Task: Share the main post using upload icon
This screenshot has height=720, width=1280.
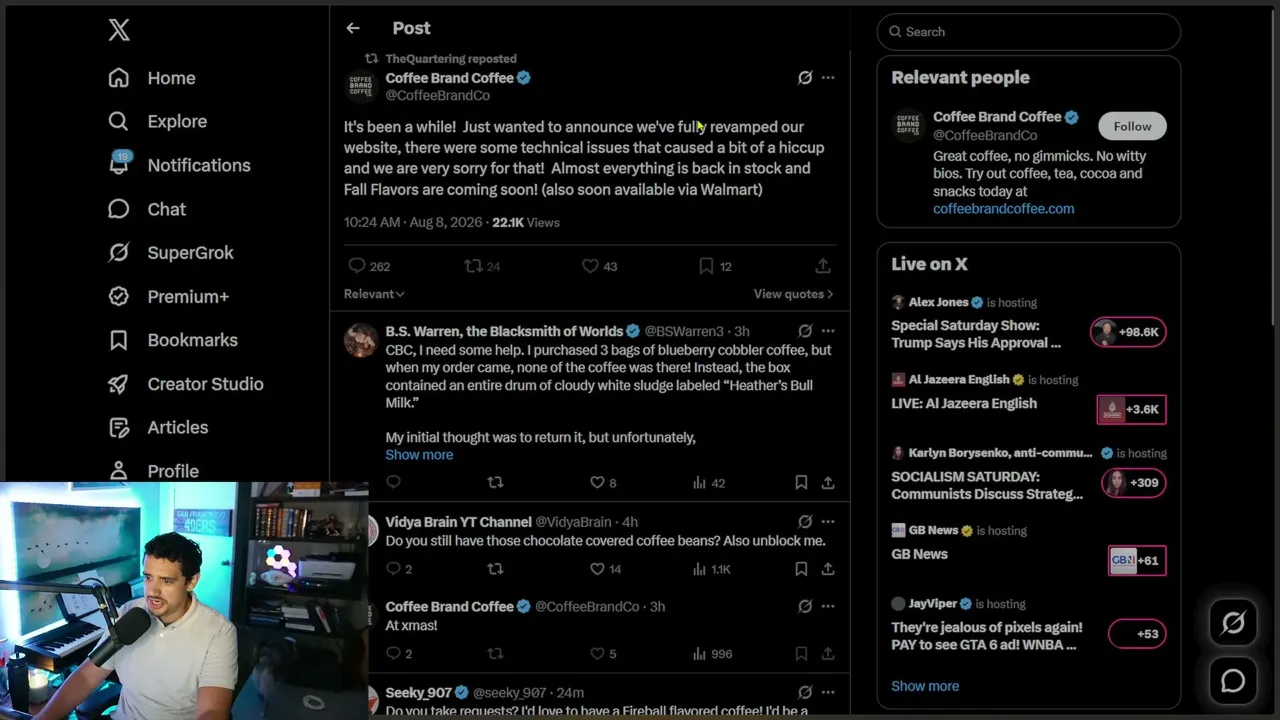Action: (x=823, y=266)
